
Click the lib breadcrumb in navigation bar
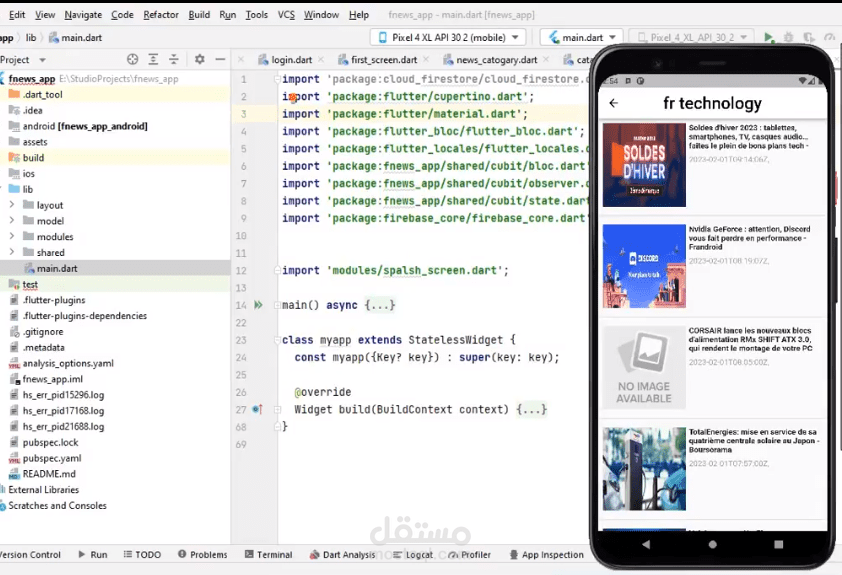(31, 38)
